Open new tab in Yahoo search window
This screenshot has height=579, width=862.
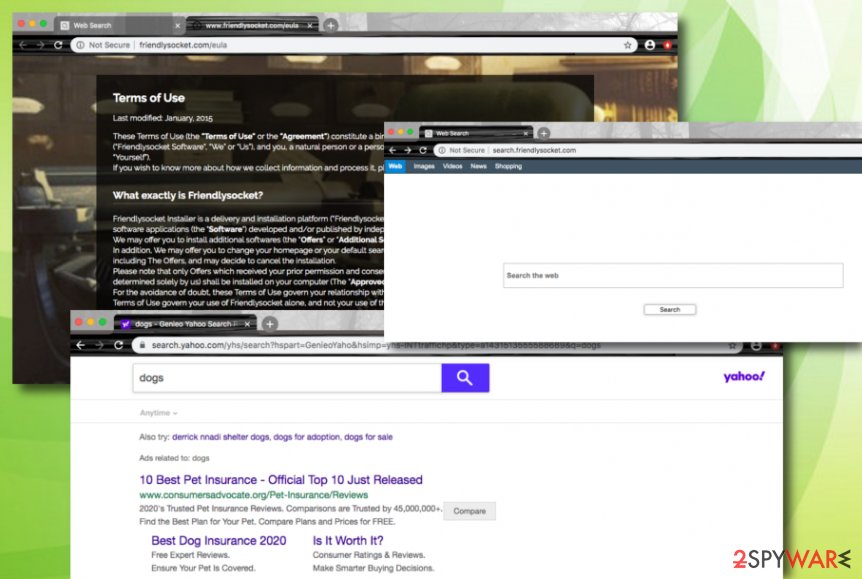[269, 324]
